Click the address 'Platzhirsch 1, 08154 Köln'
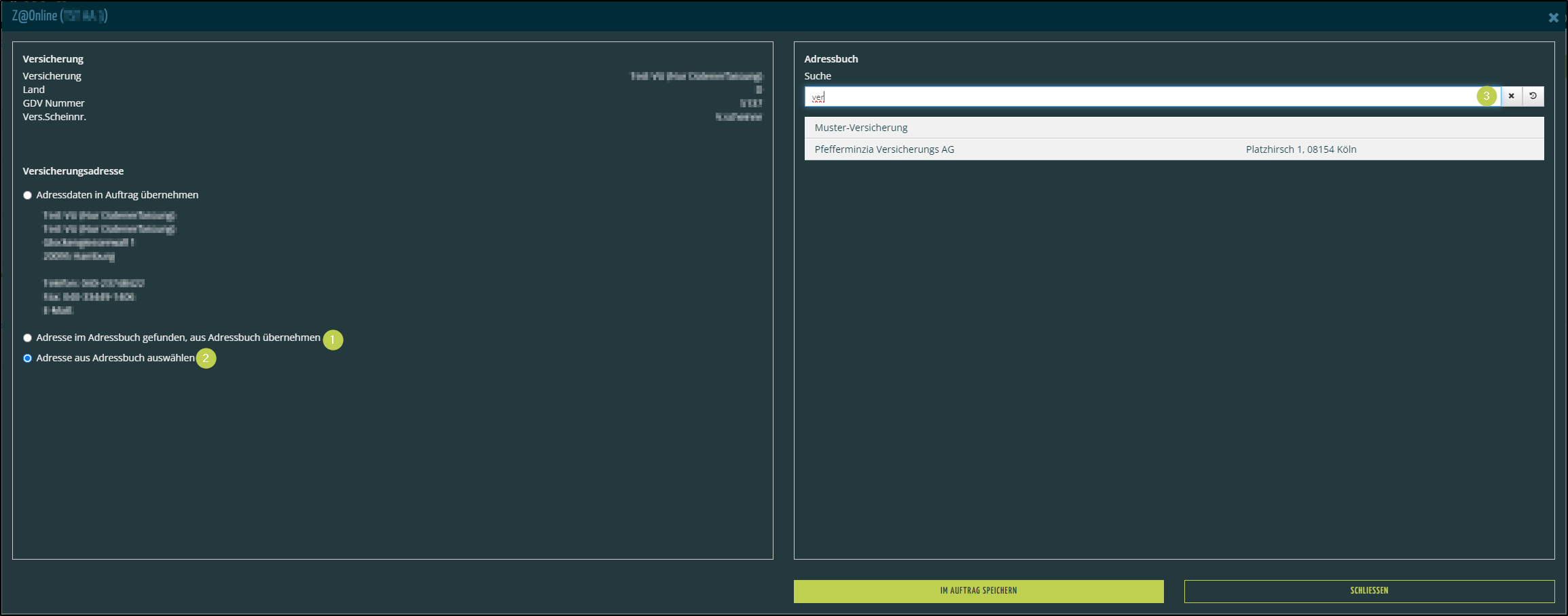The width and height of the screenshot is (1568, 616). click(1300, 149)
